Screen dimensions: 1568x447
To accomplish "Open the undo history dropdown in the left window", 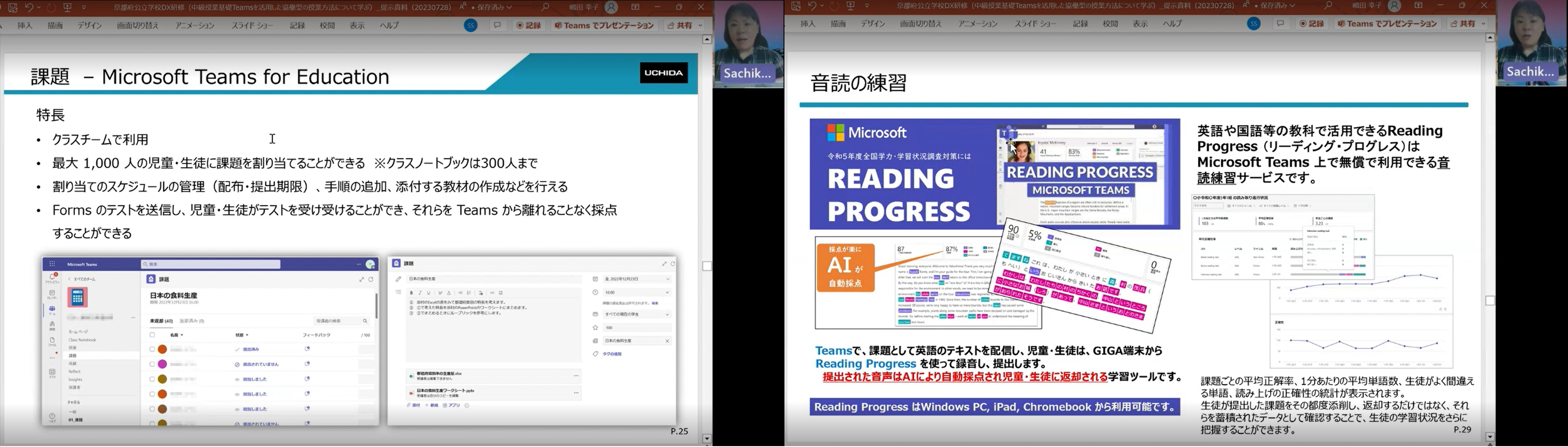I will coord(39,7).
